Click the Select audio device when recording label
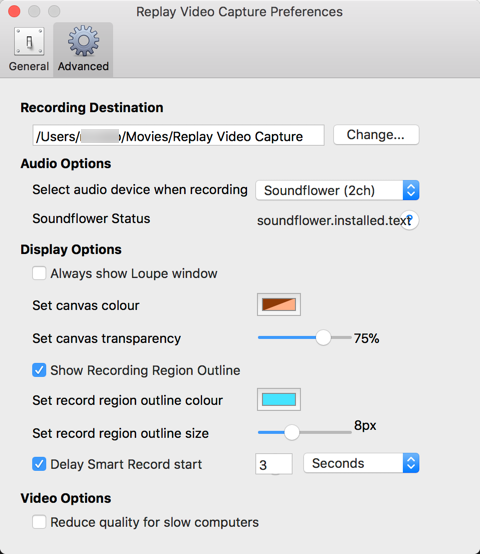 coord(140,190)
